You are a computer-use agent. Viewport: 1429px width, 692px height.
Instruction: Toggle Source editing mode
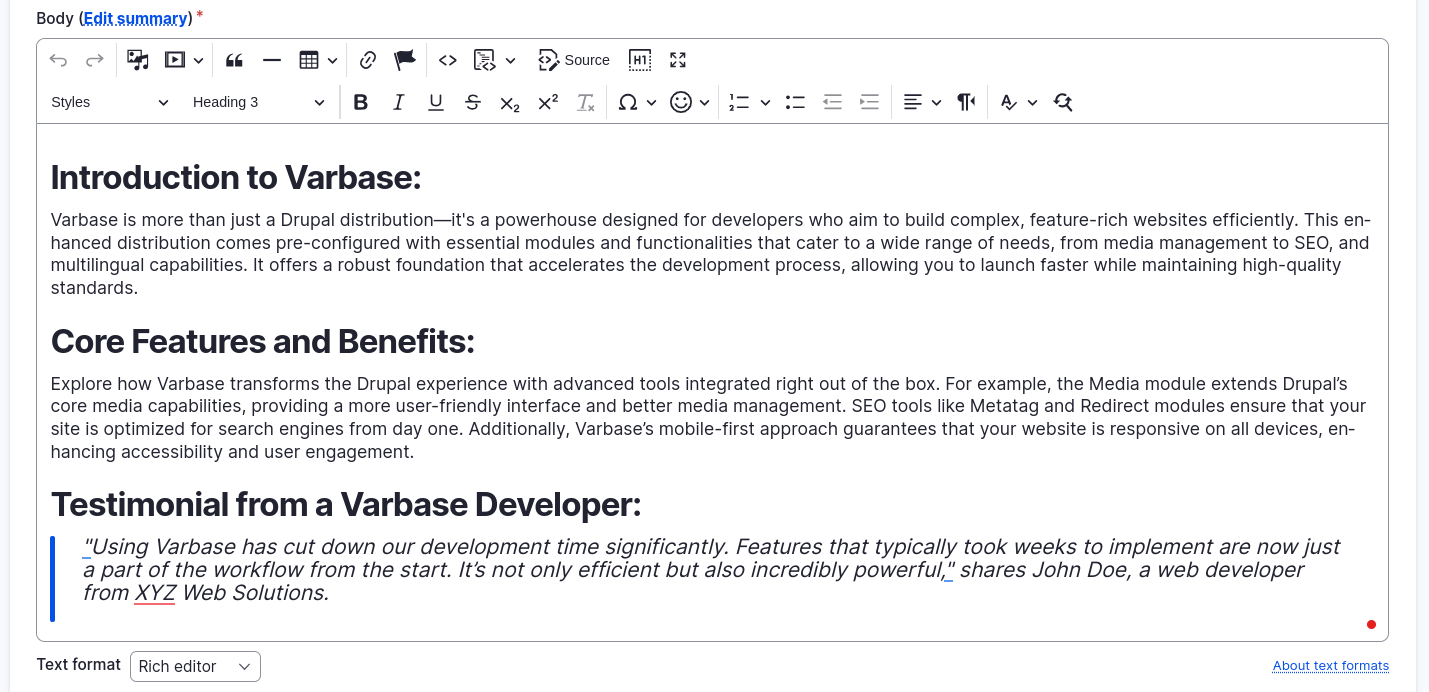(574, 60)
